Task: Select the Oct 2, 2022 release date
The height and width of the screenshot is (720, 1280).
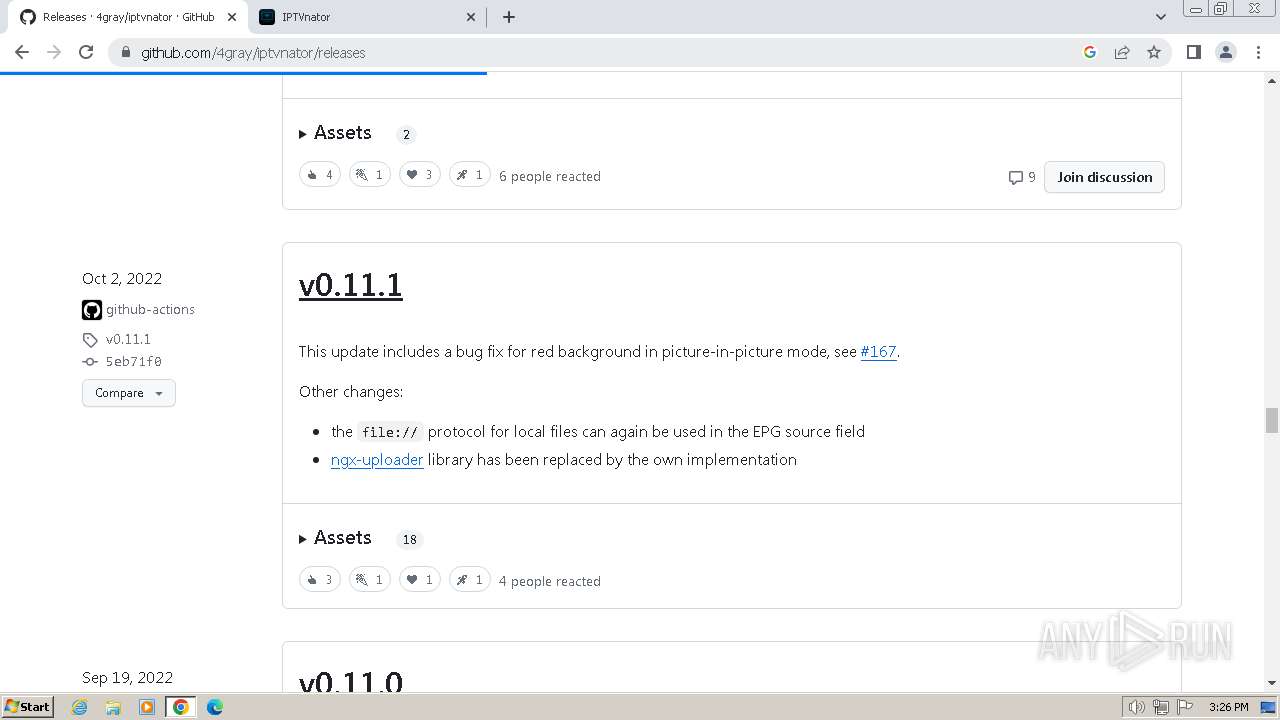Action: point(122,279)
